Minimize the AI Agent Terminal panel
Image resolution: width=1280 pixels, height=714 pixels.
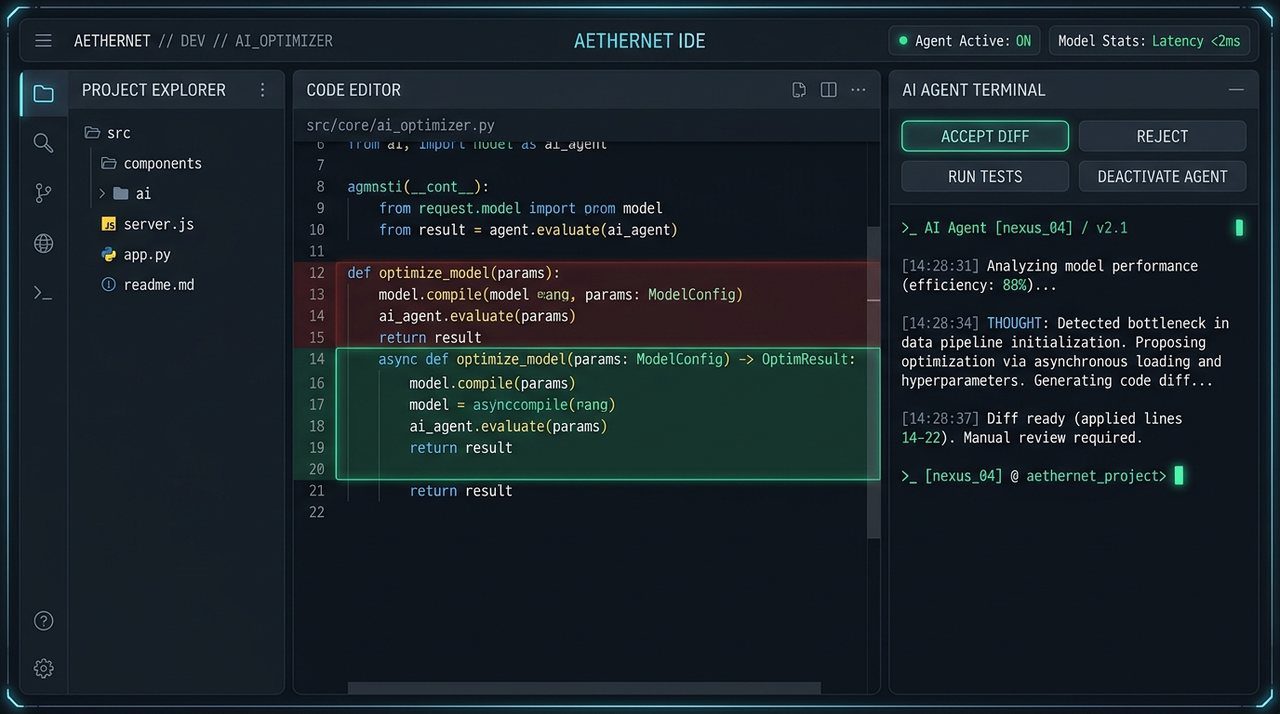coord(1238,90)
